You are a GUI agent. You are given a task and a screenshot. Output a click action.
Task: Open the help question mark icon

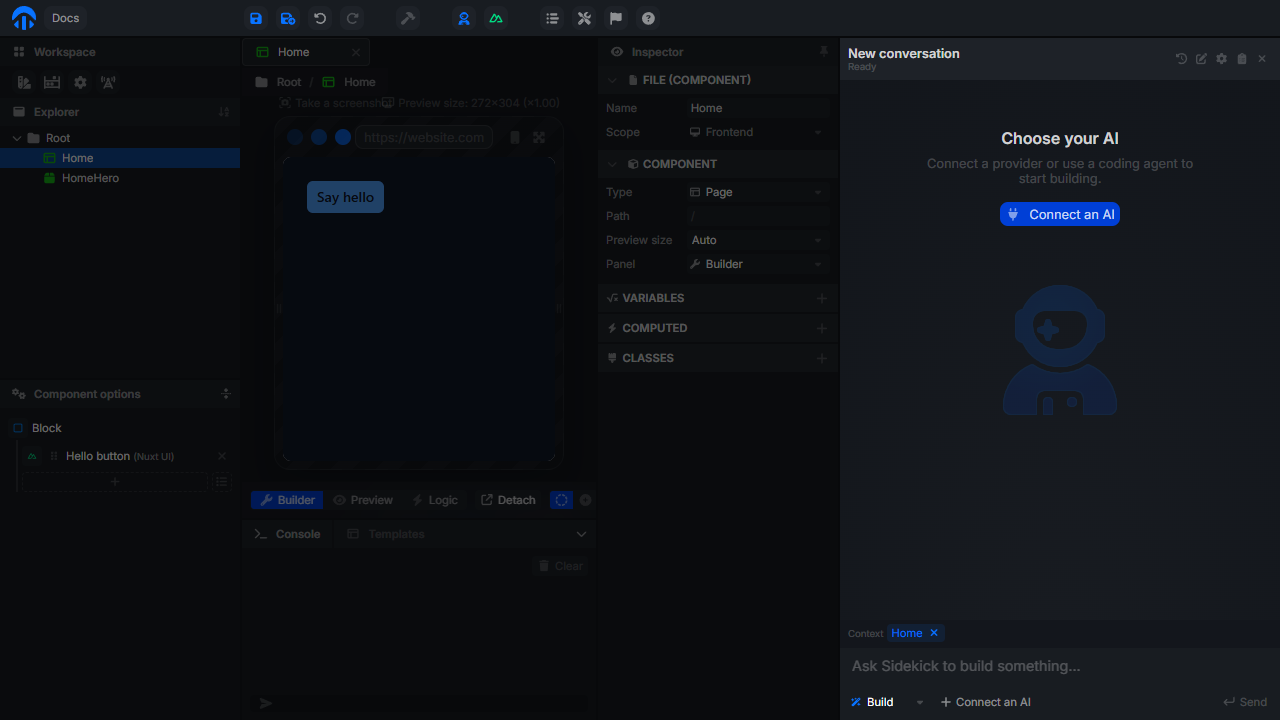pos(648,18)
